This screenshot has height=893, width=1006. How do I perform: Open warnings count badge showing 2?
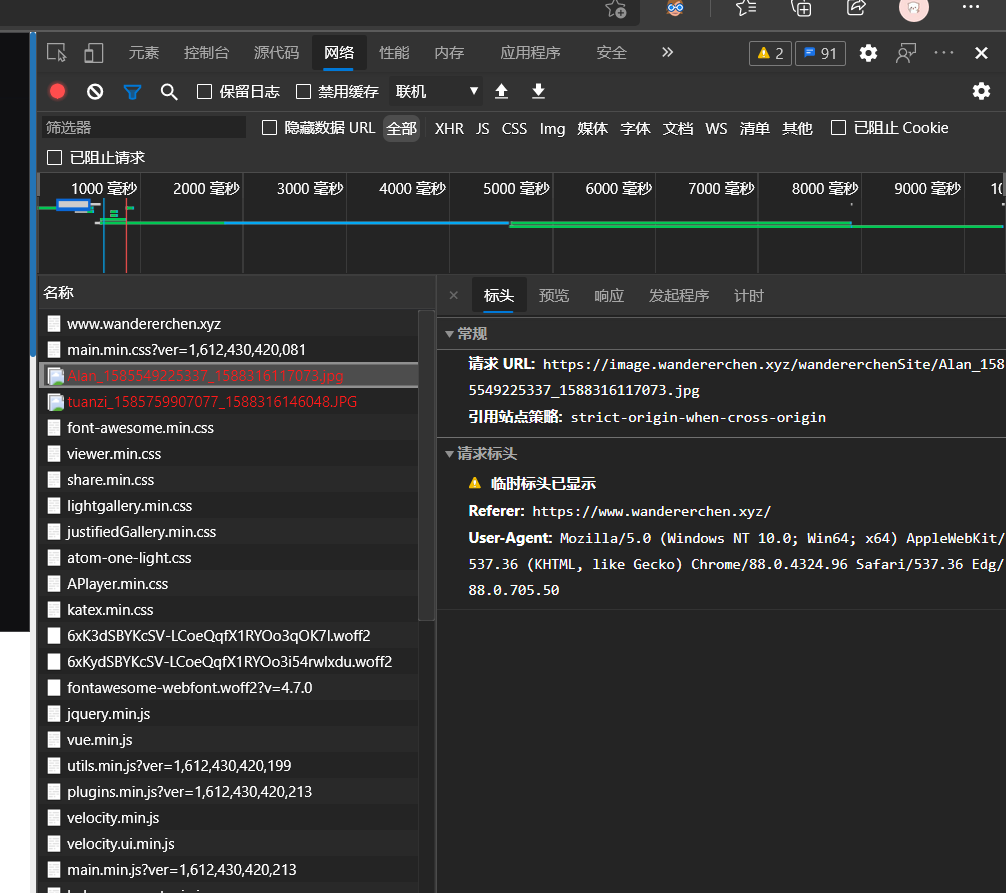(771, 53)
